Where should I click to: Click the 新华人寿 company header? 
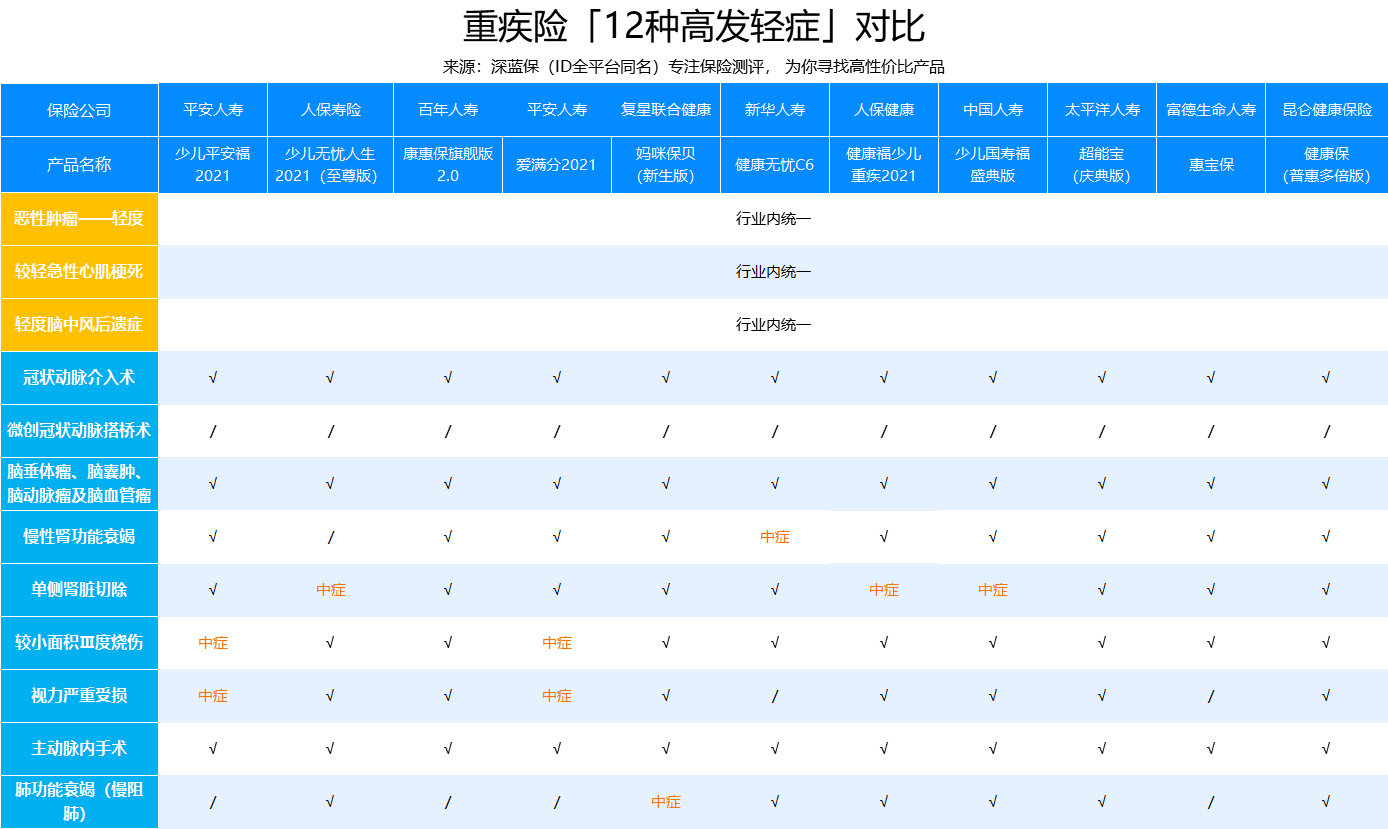tap(775, 110)
